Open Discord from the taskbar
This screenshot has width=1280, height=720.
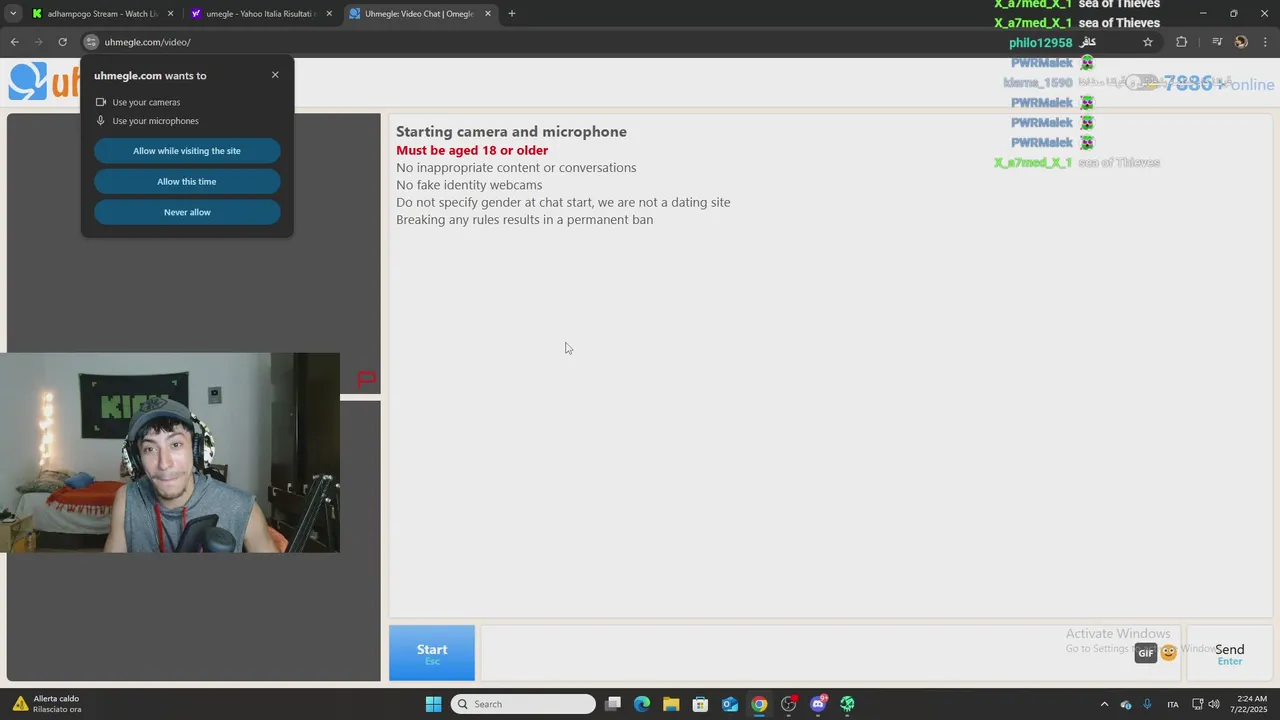point(818,704)
